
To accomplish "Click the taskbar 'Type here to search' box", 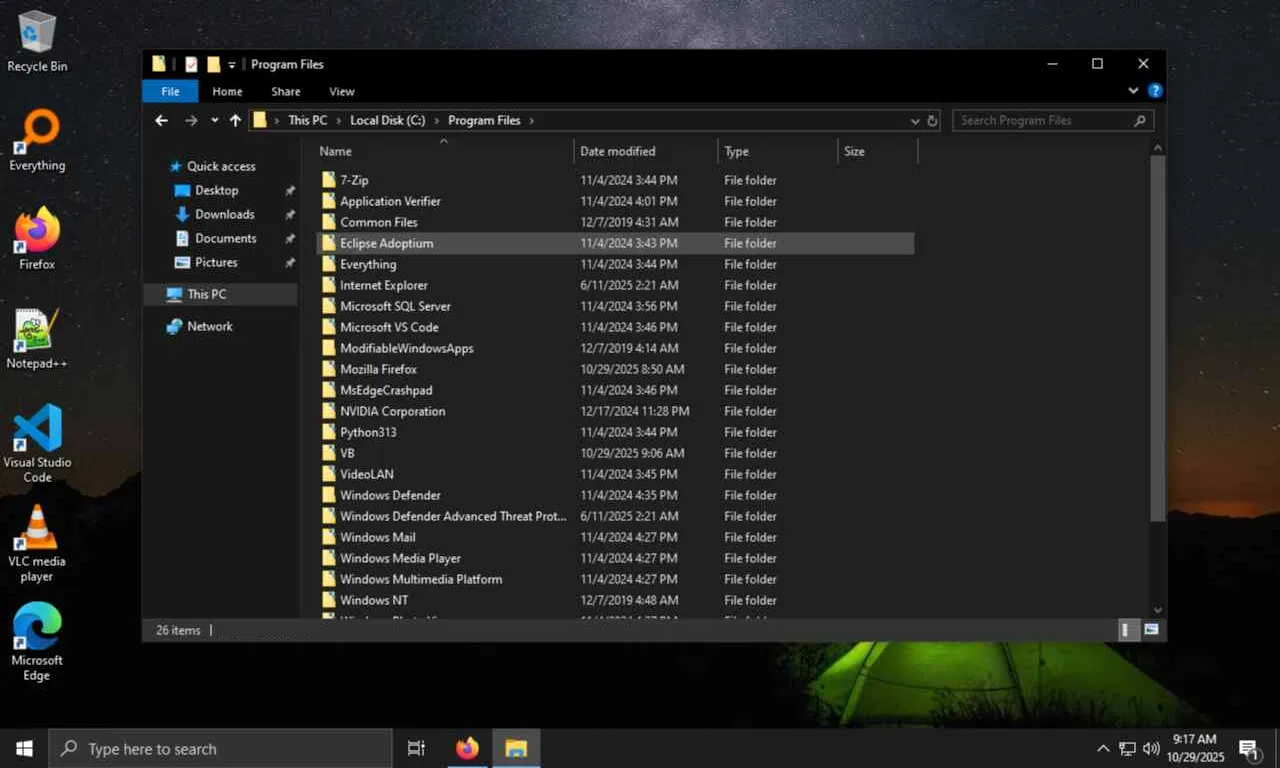I will (x=220, y=748).
